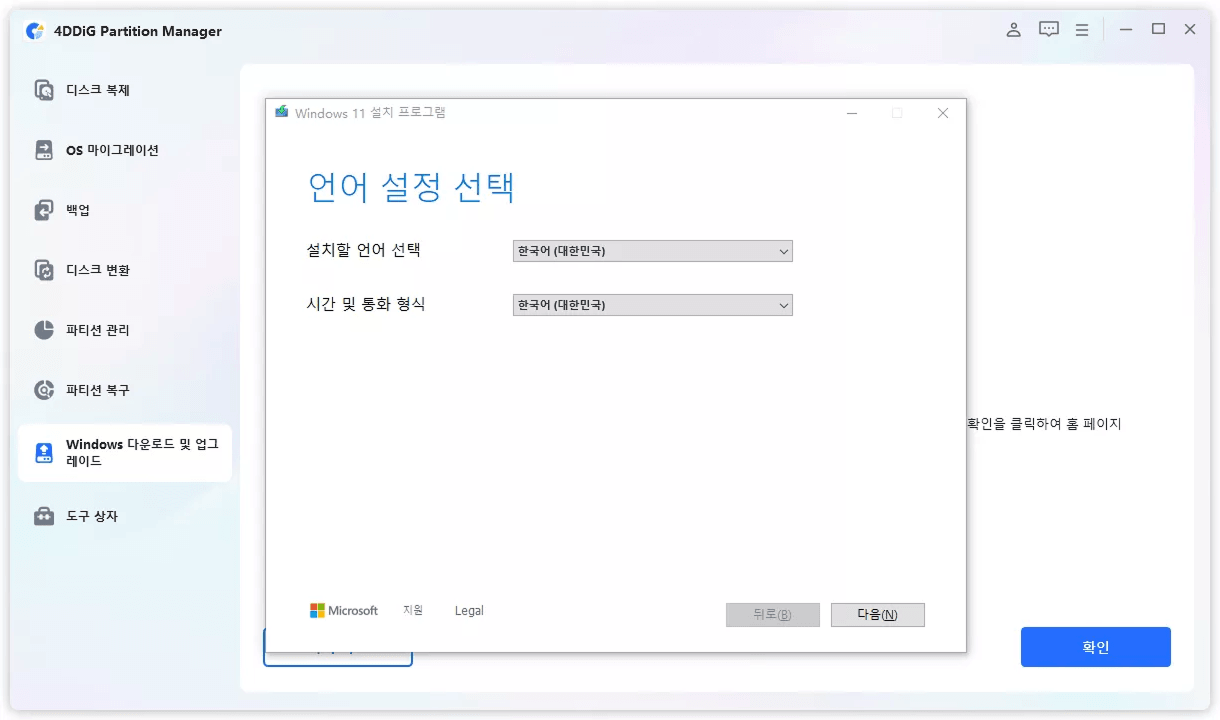Click the 다음(N) button
Viewport: 1220px width, 720px height.
coord(877,614)
